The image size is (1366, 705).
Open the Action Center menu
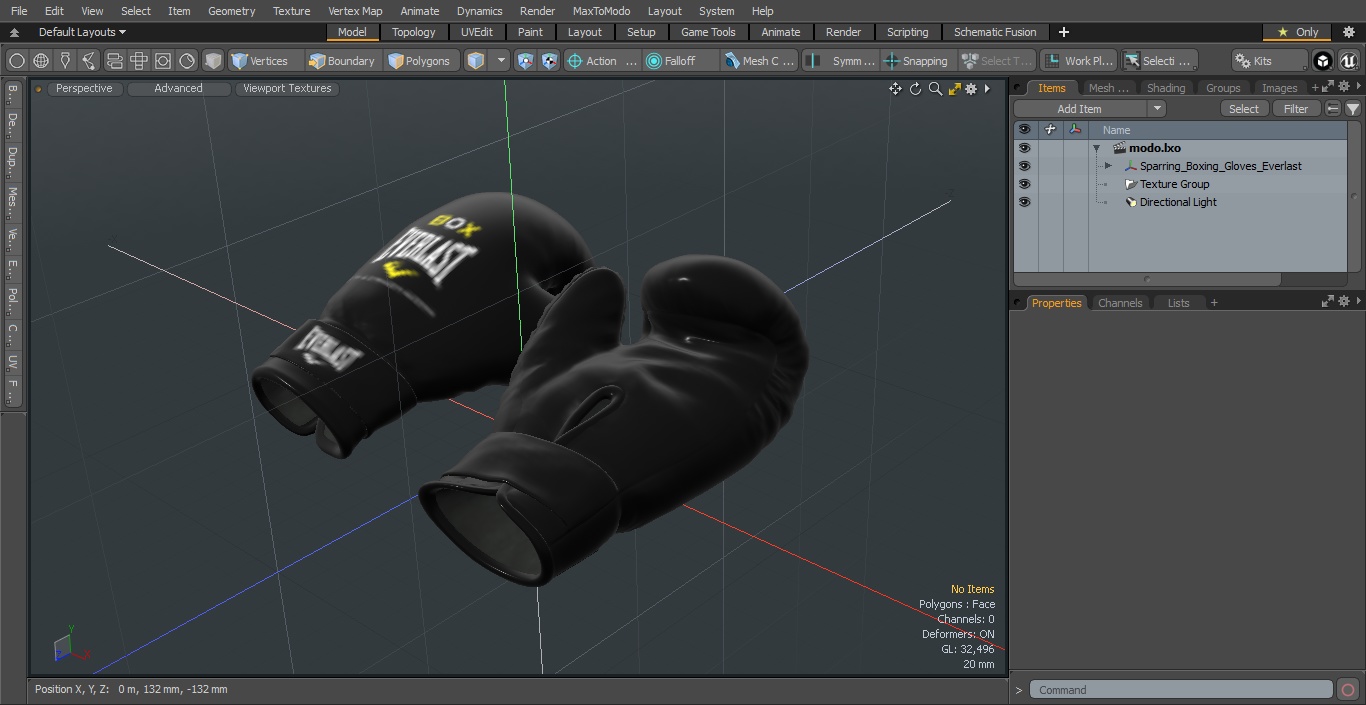pos(602,61)
